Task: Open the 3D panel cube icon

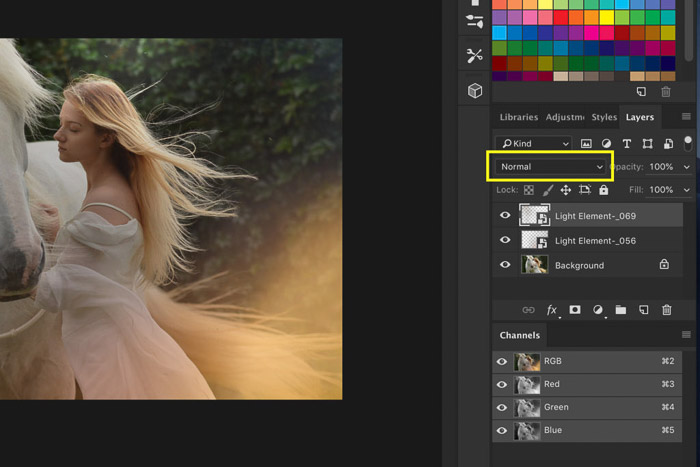Action: point(475,91)
